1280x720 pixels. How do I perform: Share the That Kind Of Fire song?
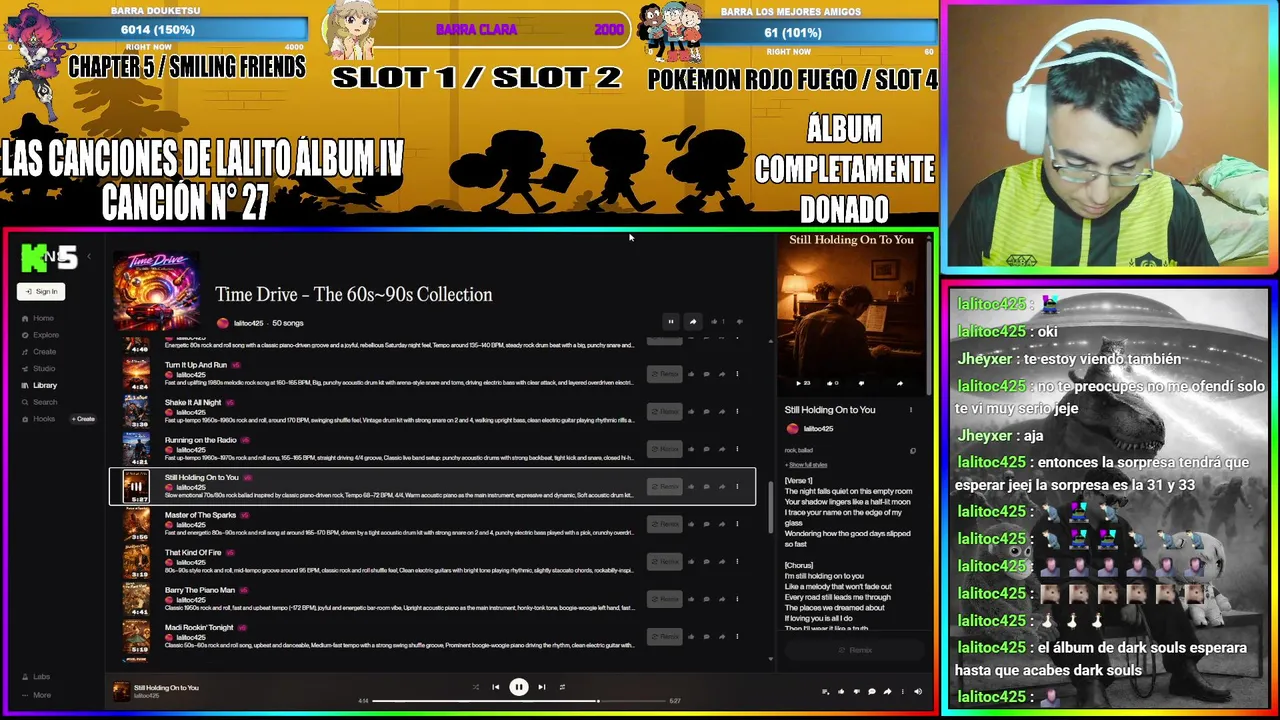pyautogui.click(x=721, y=561)
